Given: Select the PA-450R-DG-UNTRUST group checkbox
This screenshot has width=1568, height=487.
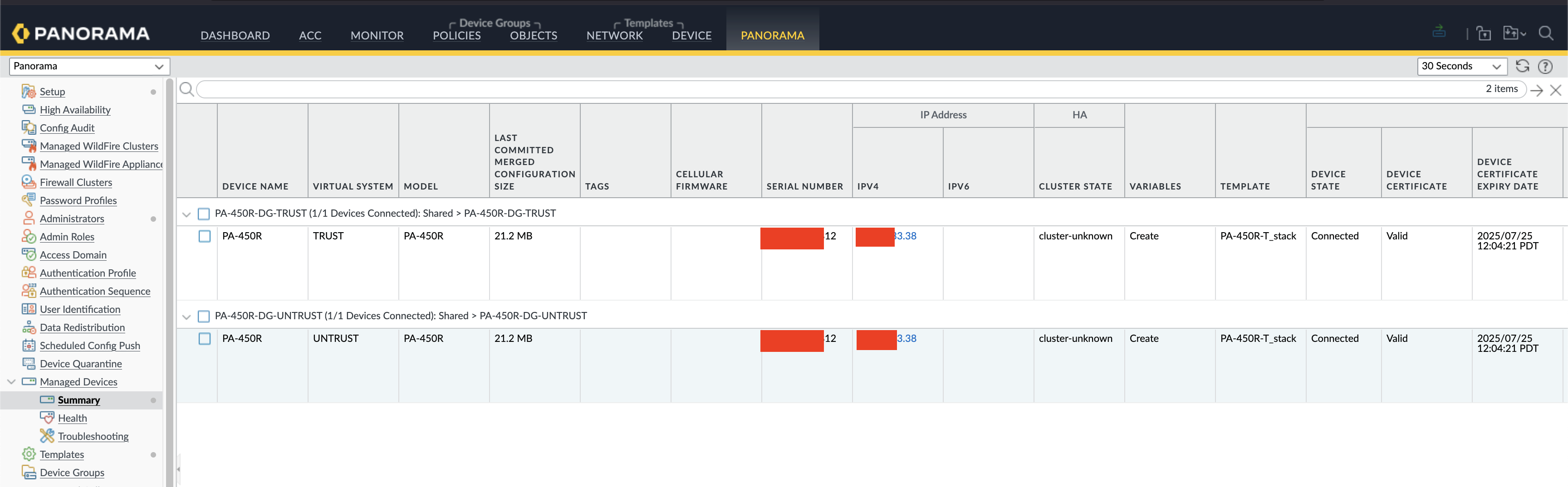Looking at the screenshot, I should (x=204, y=316).
